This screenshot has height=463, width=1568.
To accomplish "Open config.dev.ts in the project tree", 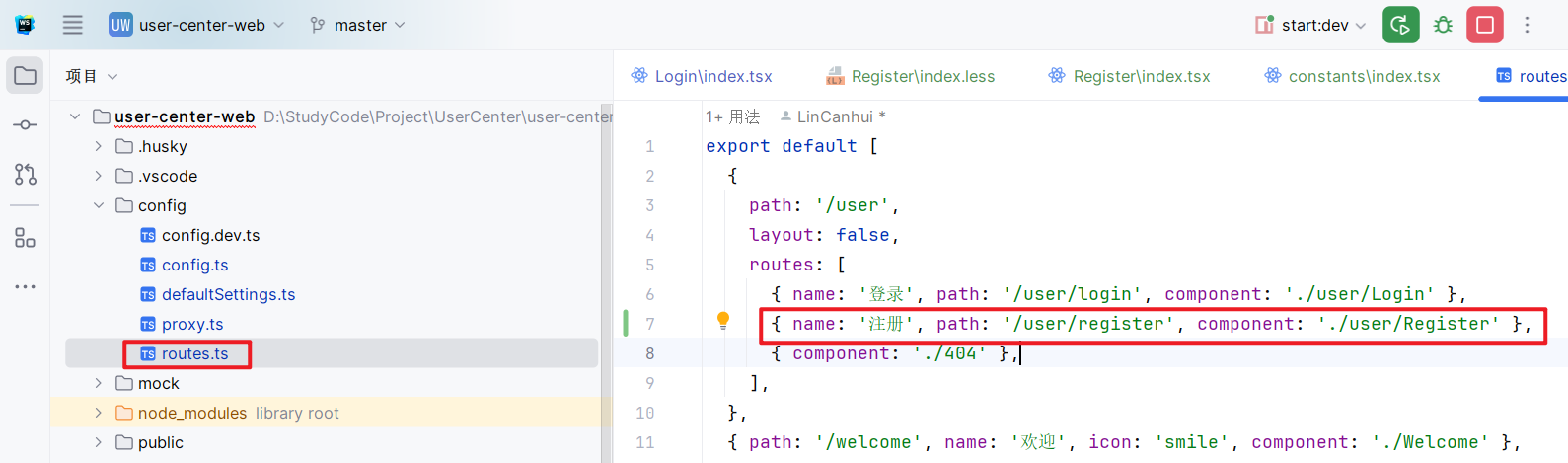I will coord(210,235).
